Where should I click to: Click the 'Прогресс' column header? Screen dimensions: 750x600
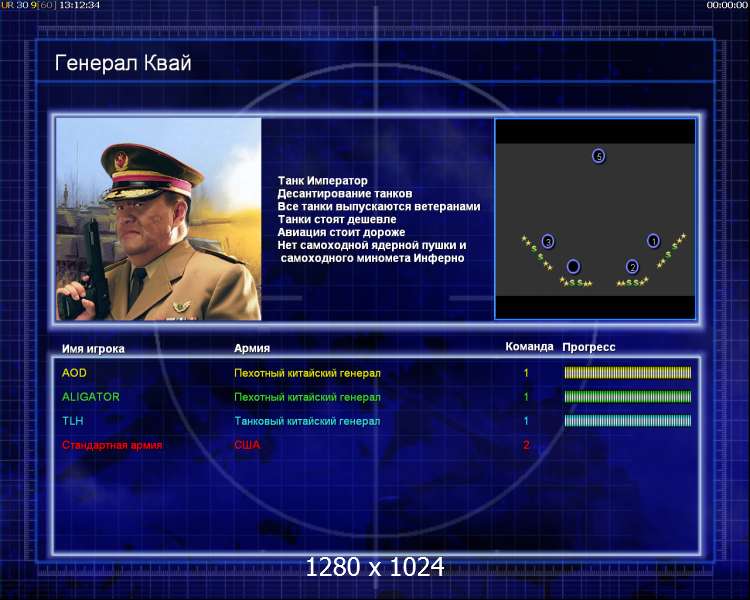click(589, 347)
